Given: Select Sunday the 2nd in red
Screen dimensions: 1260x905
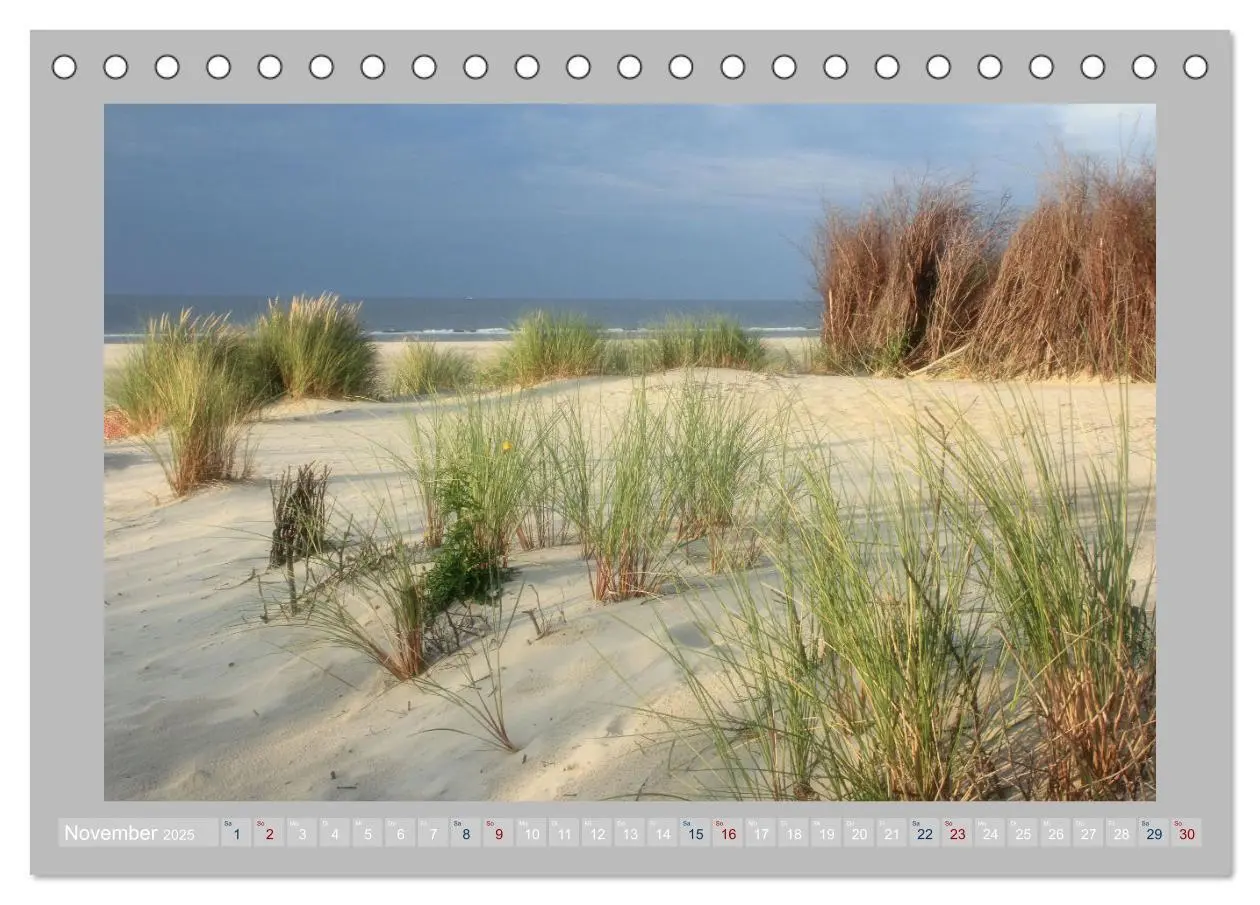Looking at the screenshot, I should coord(269,833).
